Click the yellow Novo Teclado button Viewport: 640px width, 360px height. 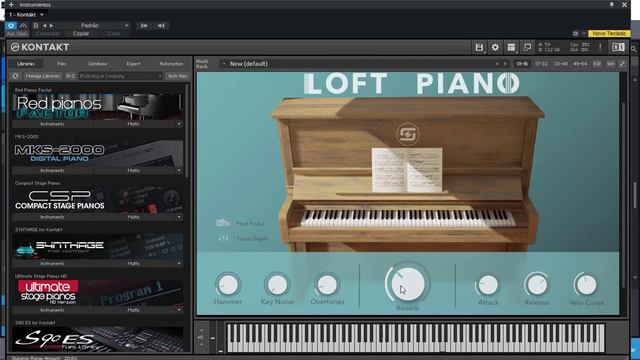coord(609,33)
